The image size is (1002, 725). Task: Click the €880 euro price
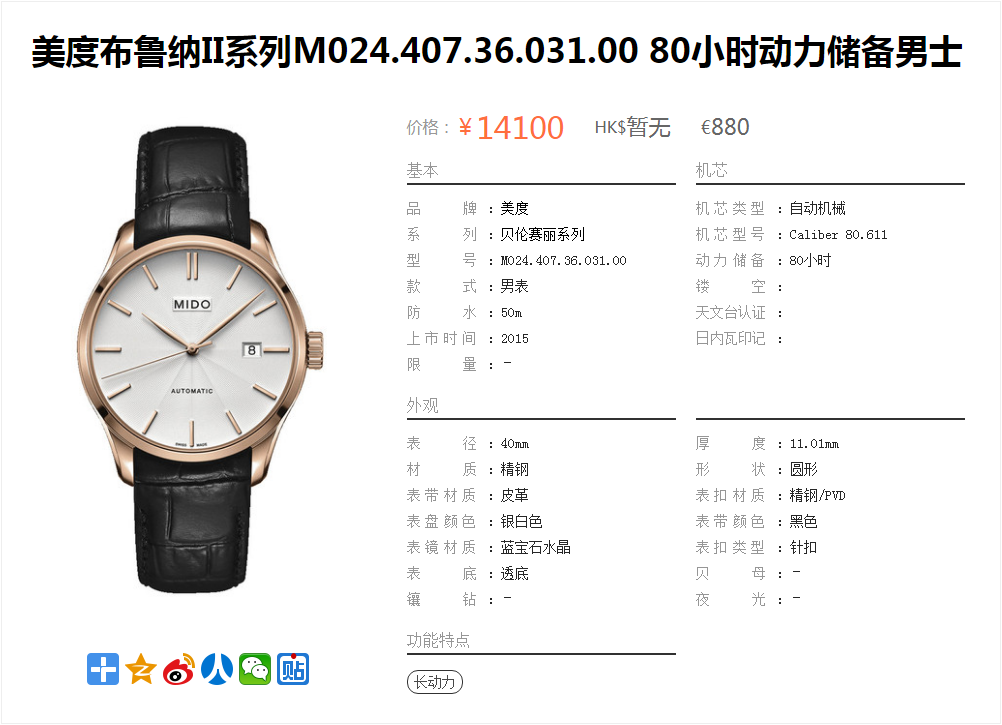(x=725, y=127)
